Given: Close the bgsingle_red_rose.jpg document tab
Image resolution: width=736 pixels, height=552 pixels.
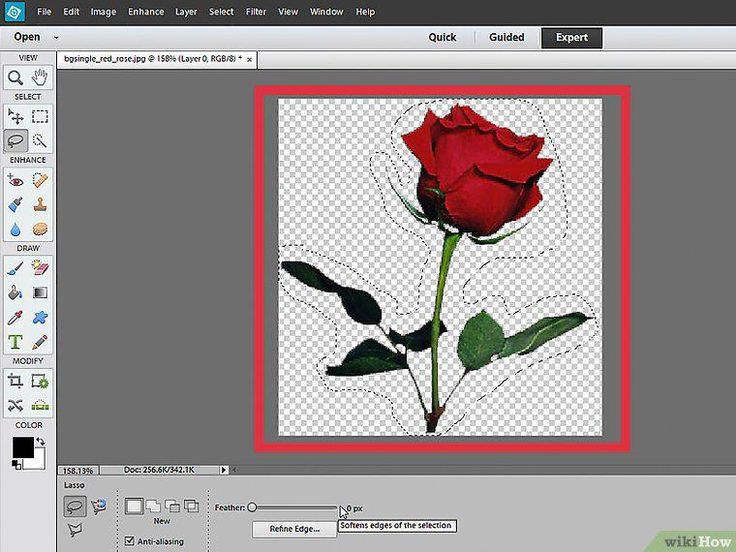Looking at the screenshot, I should click(x=251, y=59).
